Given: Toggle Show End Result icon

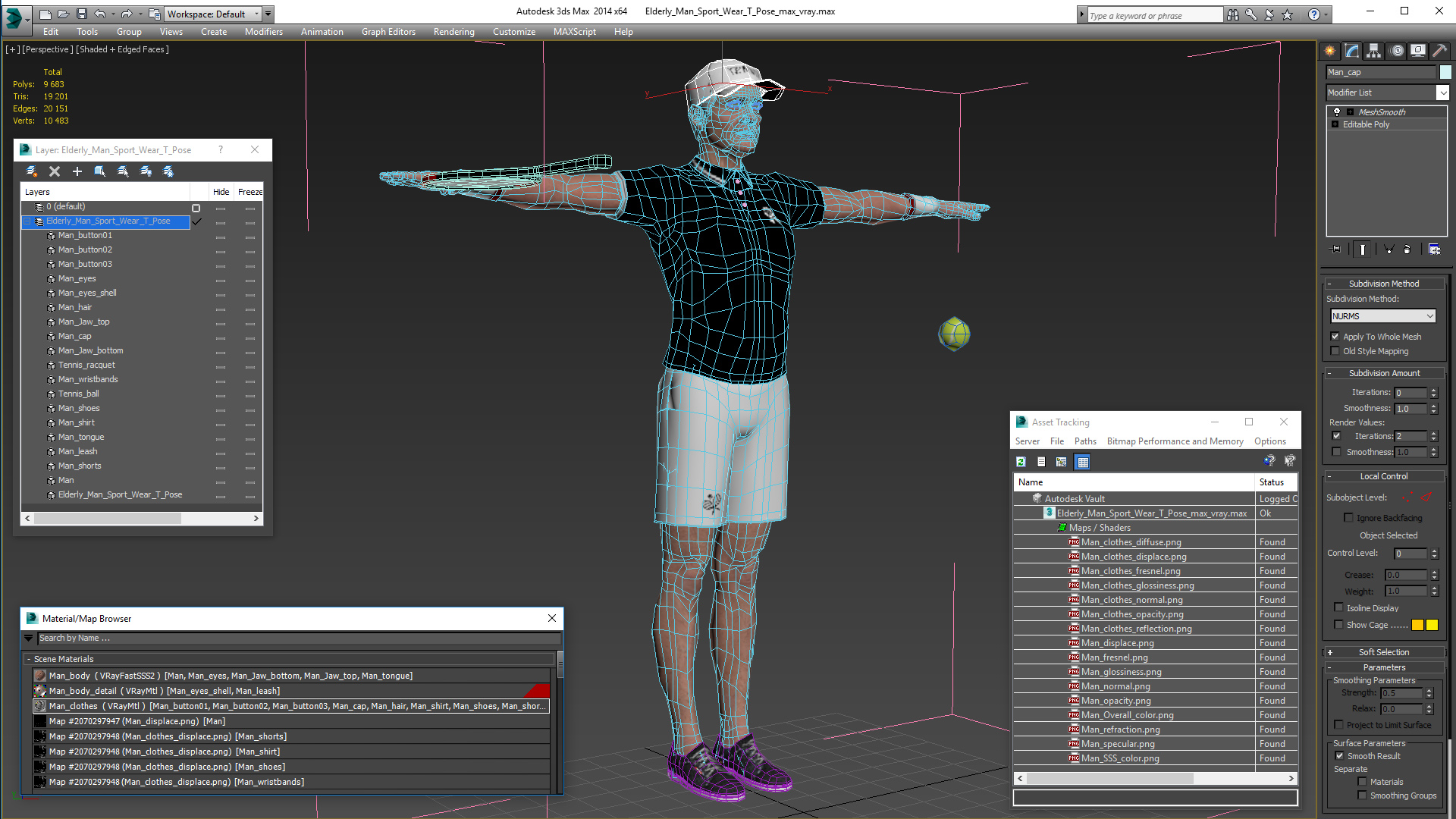Looking at the screenshot, I should click(x=1363, y=249).
